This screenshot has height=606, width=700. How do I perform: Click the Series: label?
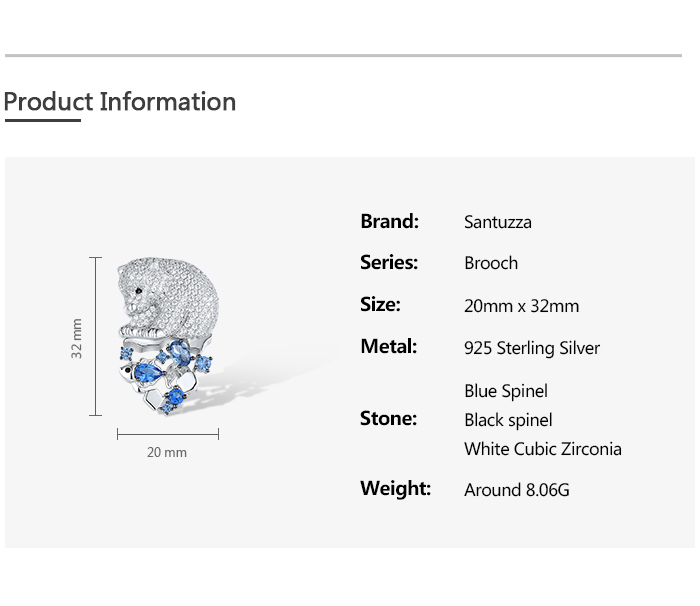coord(389,262)
